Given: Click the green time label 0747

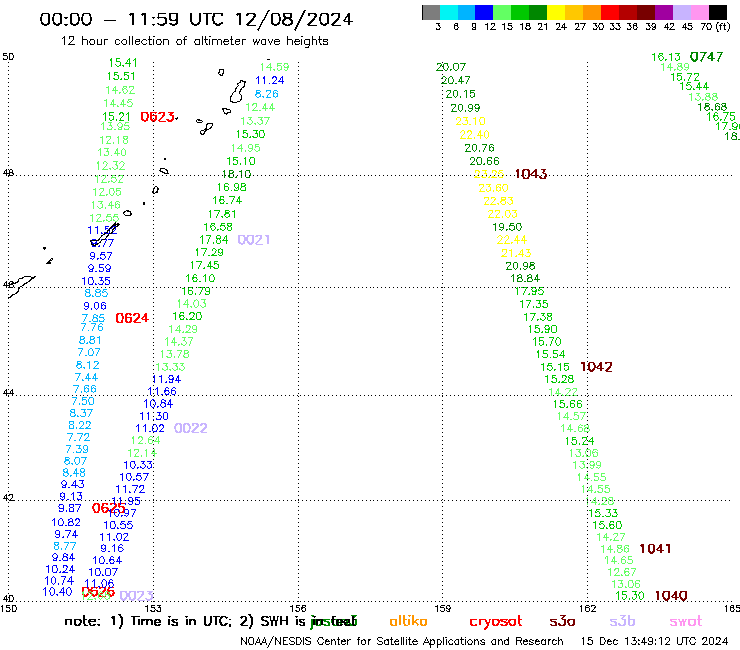Looking at the screenshot, I should point(706,57).
